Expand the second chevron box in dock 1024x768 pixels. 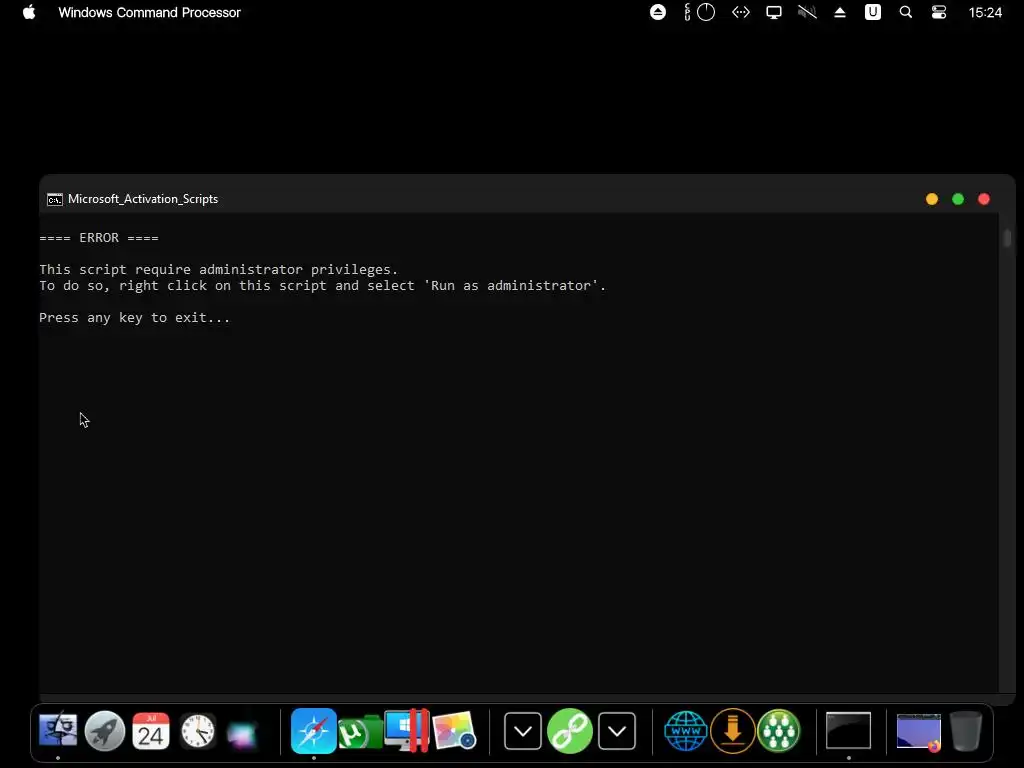(617, 731)
